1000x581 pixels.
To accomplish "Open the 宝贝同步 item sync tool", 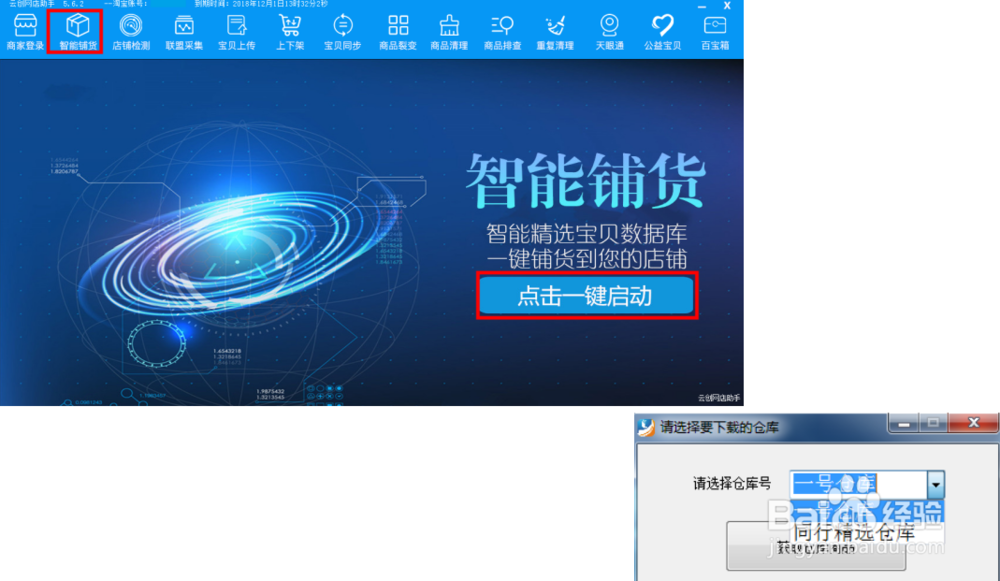I will coord(342,32).
